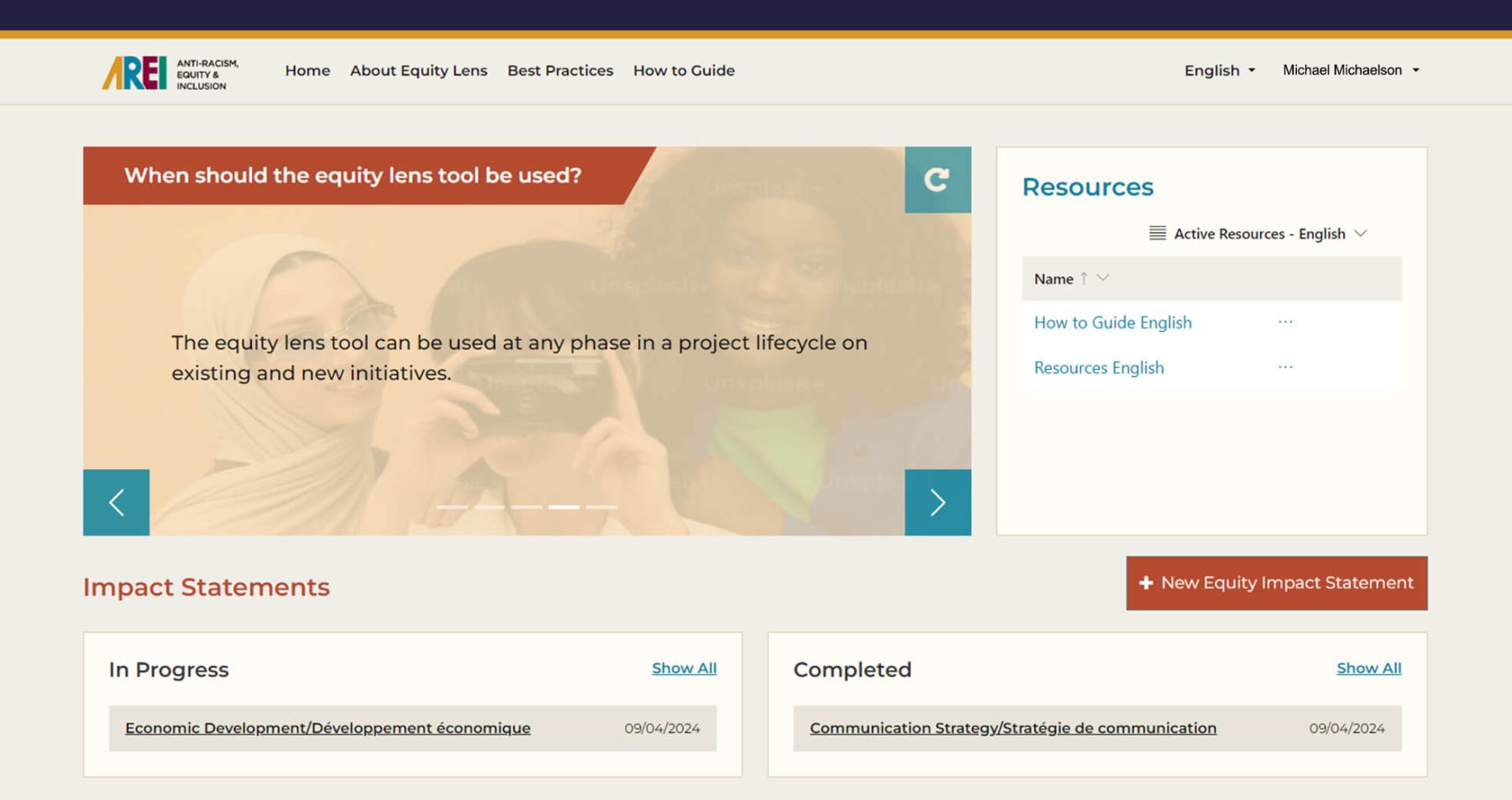The image size is (1512, 800).
Task: Open the English language dropdown
Action: pyautogui.click(x=1219, y=71)
